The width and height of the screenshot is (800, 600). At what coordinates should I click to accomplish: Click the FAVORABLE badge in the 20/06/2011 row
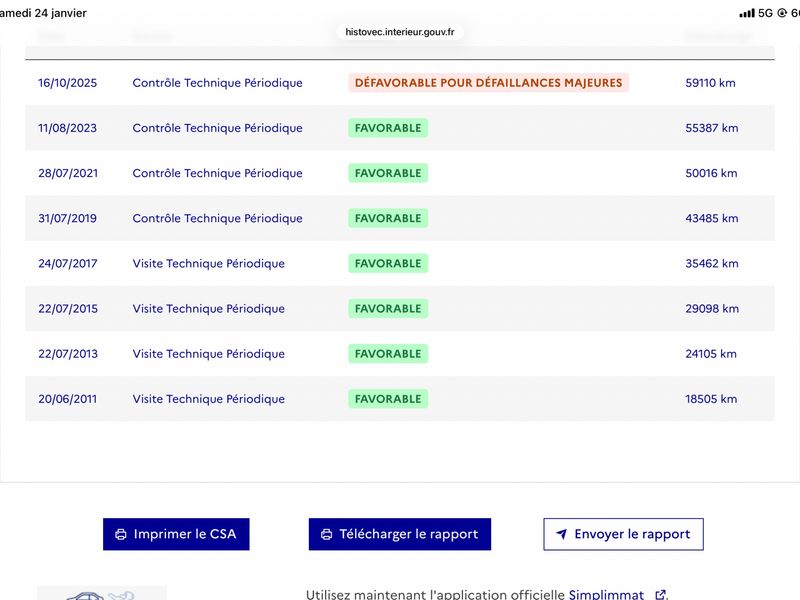click(388, 399)
